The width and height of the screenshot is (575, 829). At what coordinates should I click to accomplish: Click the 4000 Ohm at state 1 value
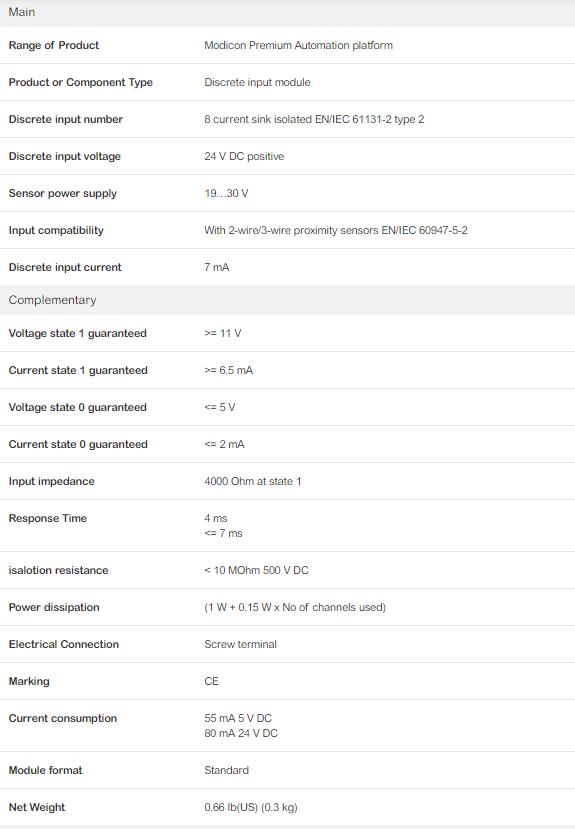[253, 482]
